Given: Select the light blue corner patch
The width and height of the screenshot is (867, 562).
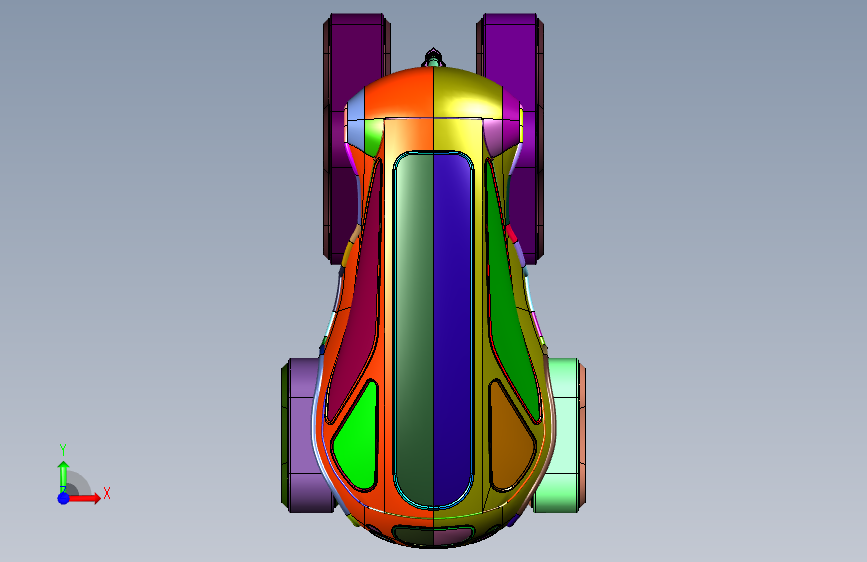Looking at the screenshot, I should click(355, 119).
